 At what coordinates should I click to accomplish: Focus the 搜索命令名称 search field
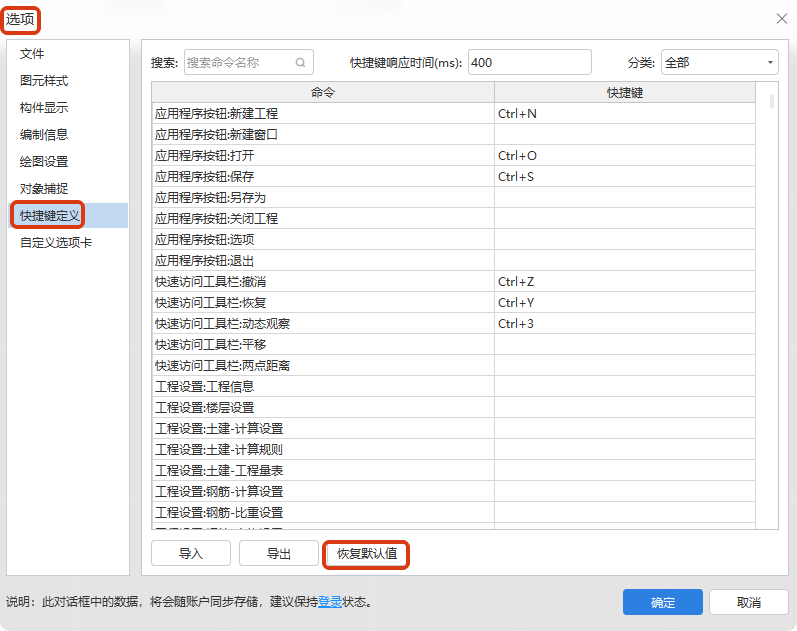coord(249,63)
